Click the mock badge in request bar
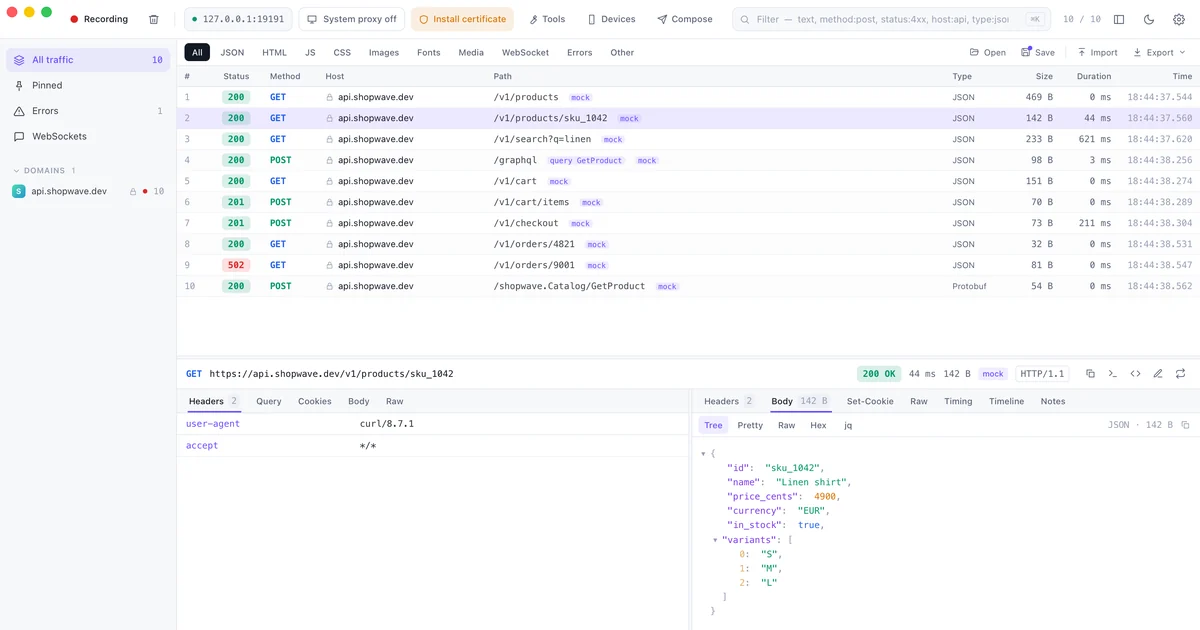 pos(993,374)
